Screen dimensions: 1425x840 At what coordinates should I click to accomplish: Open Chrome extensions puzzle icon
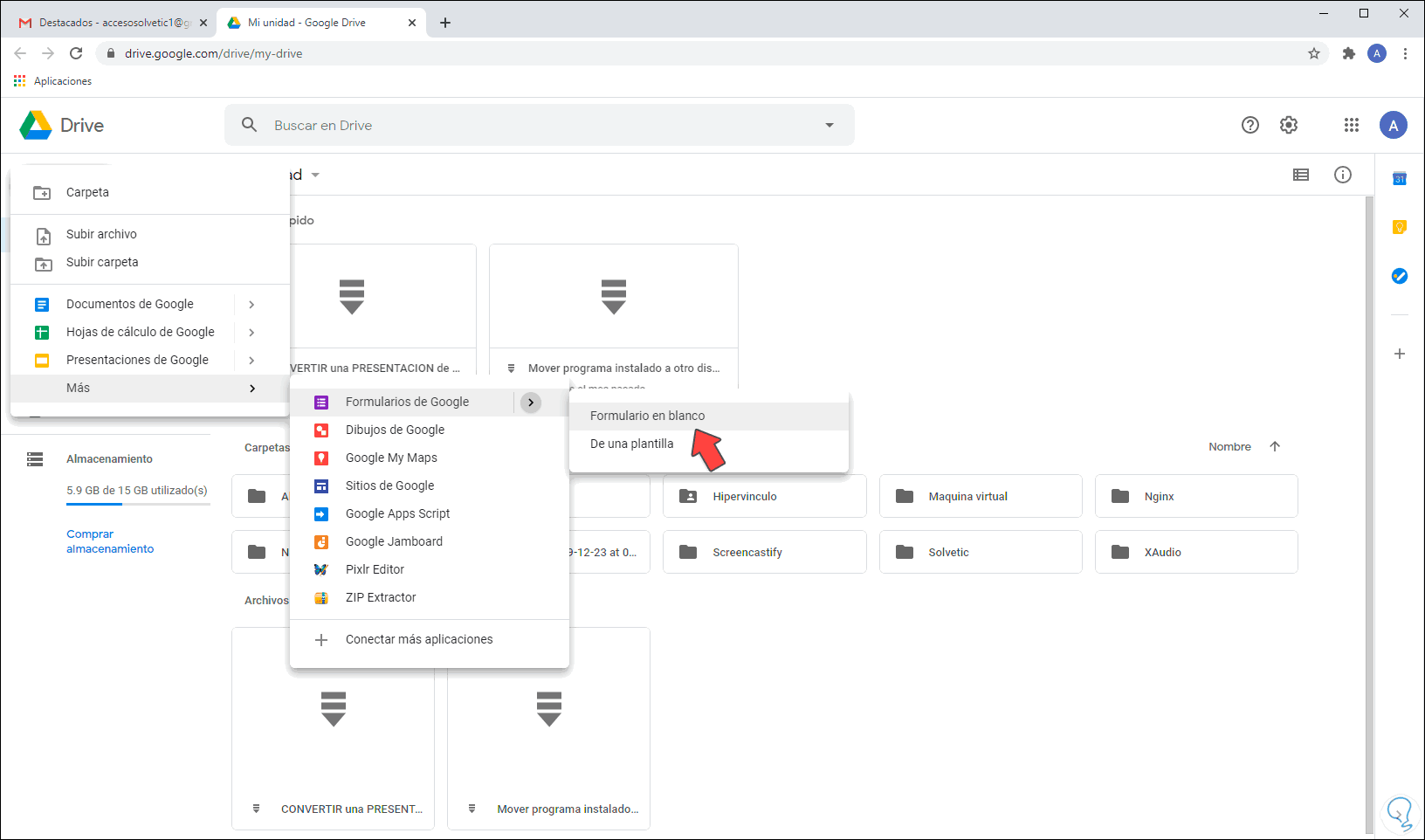(x=1349, y=53)
